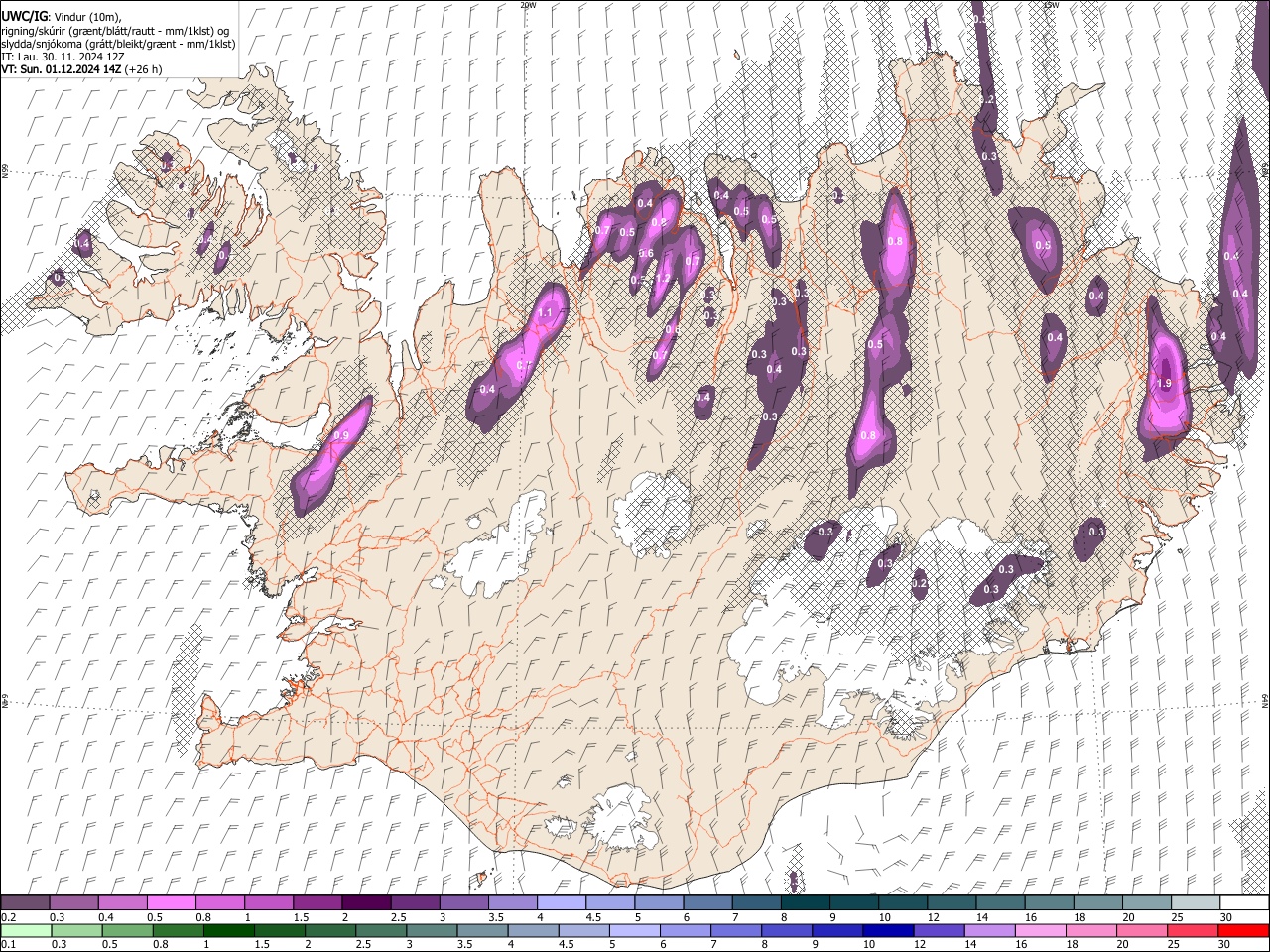This screenshot has width=1270, height=952.
Task: Click the magenta swatch labeled 1 on upper scale
Action: pyautogui.click(x=268, y=903)
